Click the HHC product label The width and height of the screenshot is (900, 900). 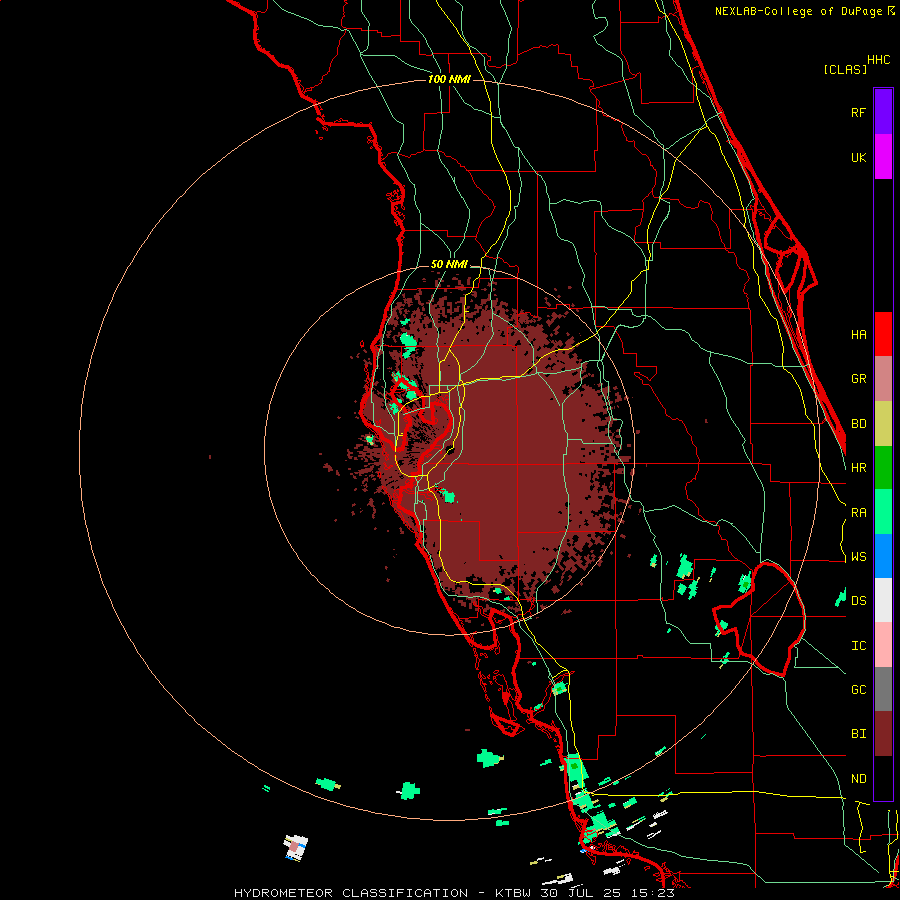point(879,60)
